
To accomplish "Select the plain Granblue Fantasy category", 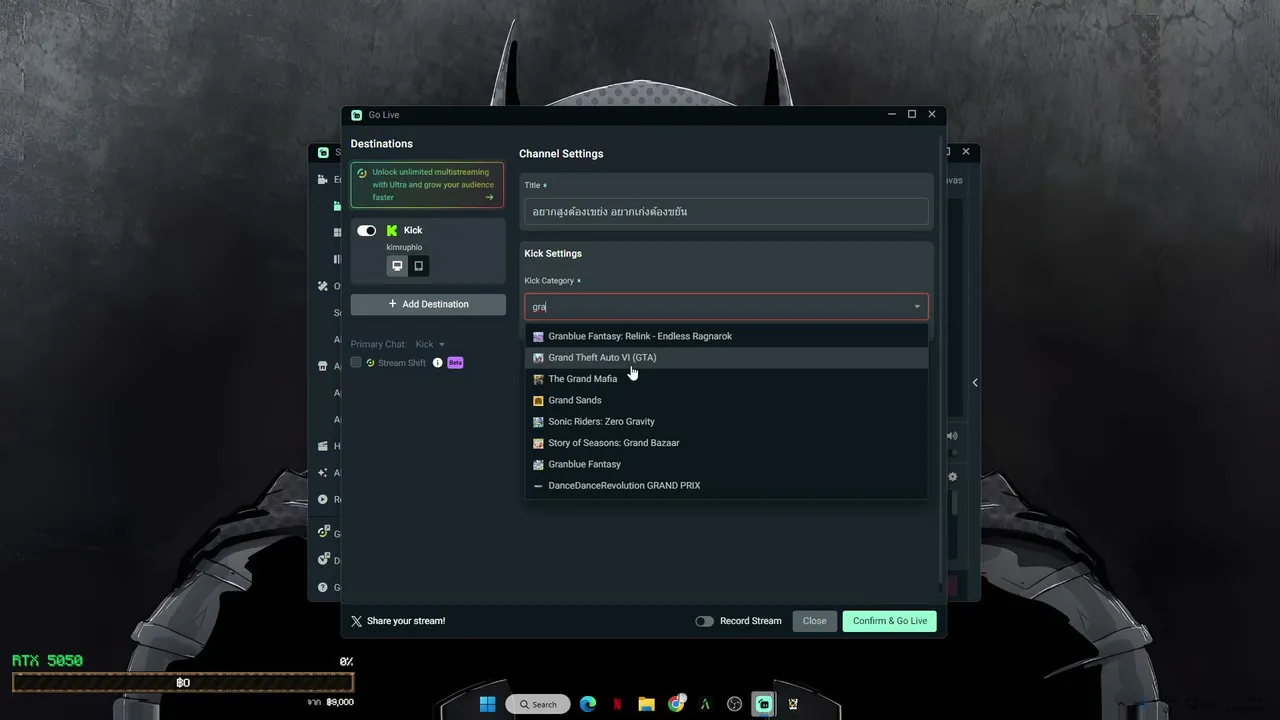I will (726, 464).
